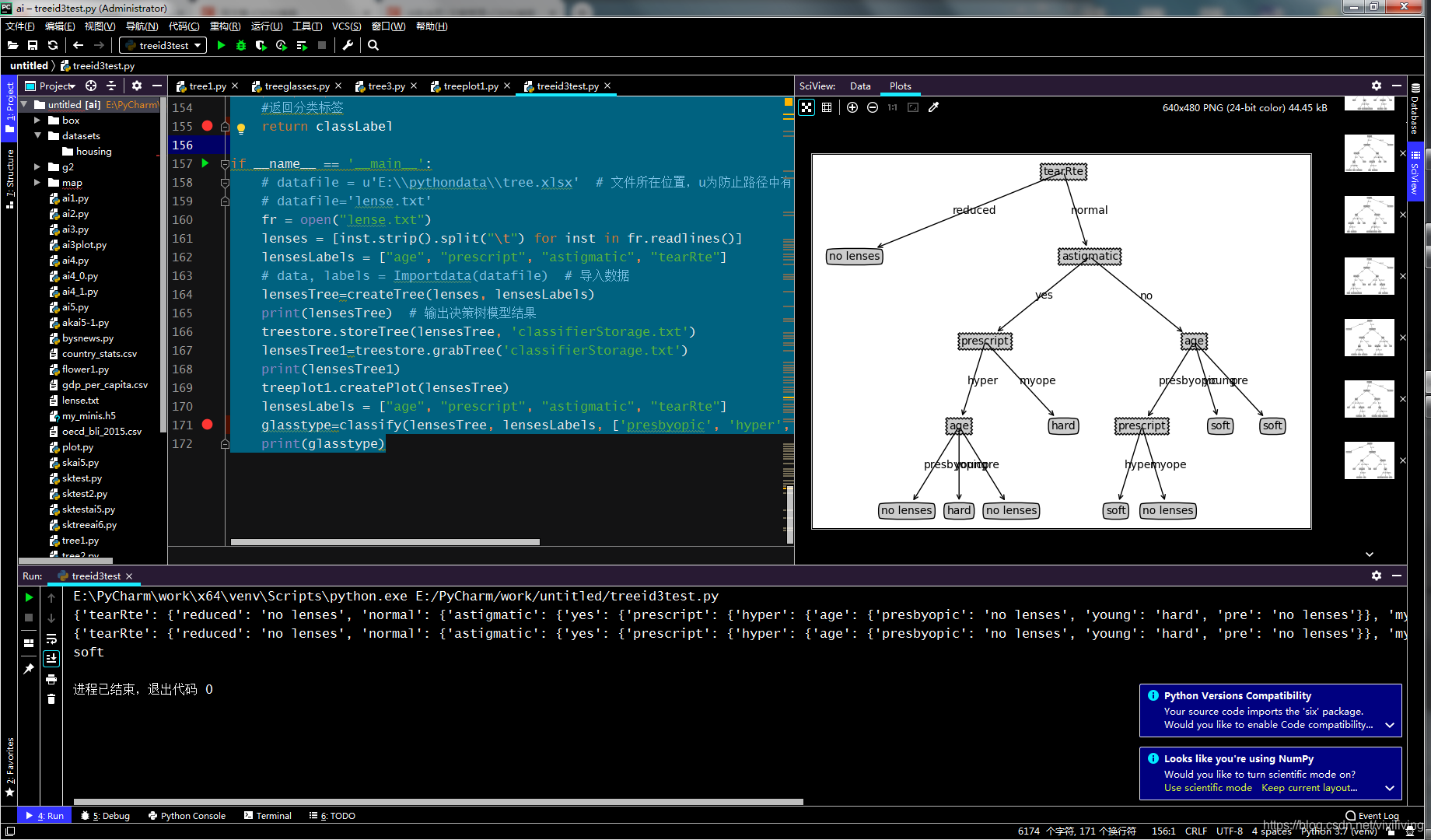Open the 文件(F) menu
This screenshot has width=1431, height=840.
click(x=19, y=26)
